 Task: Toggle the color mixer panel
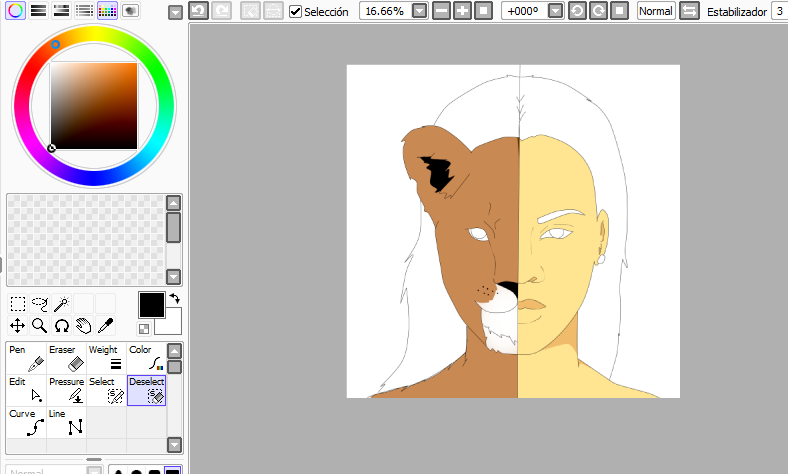[x=84, y=11]
